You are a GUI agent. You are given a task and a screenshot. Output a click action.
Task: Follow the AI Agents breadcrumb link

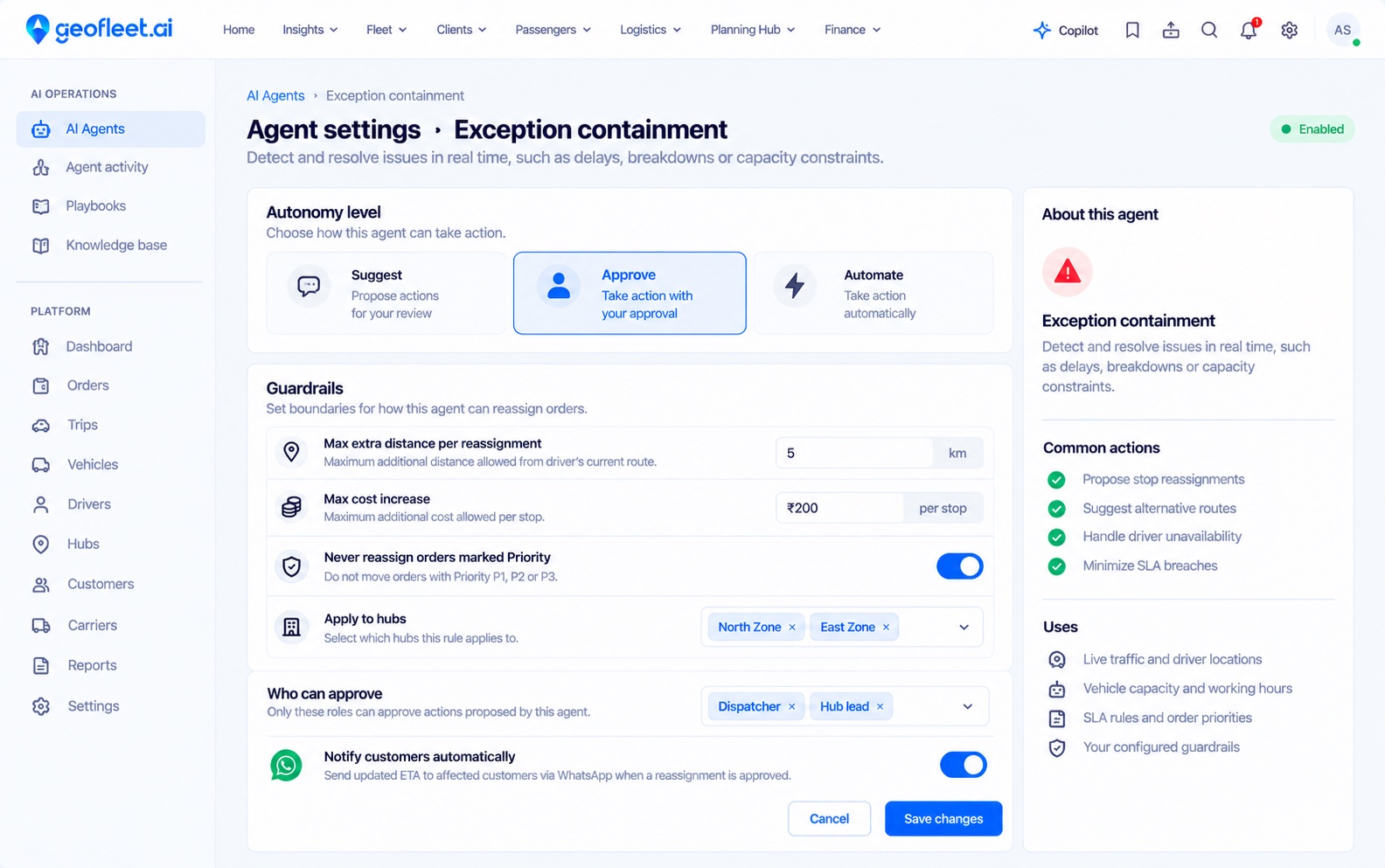[x=275, y=96]
